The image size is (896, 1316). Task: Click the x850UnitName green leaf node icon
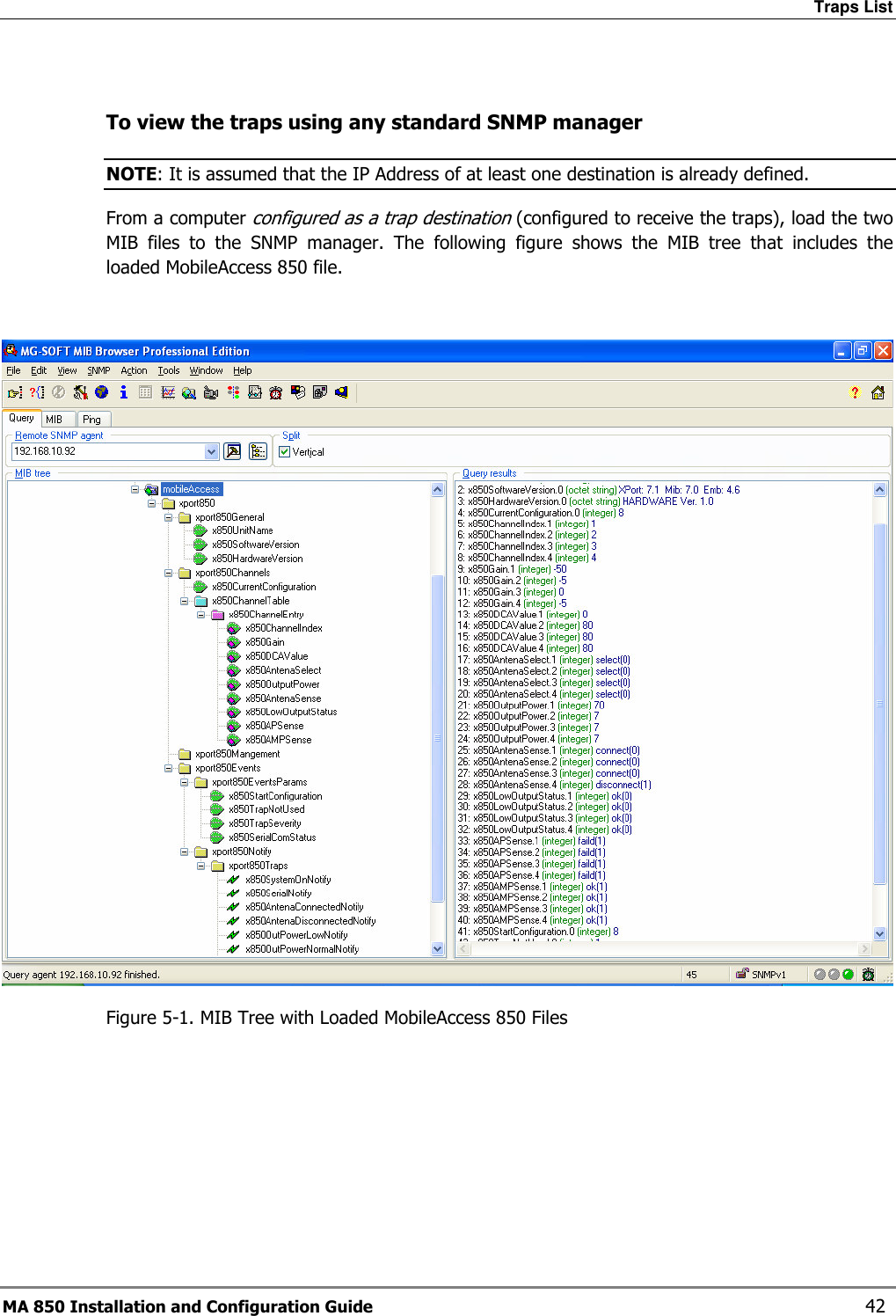pos(200,530)
